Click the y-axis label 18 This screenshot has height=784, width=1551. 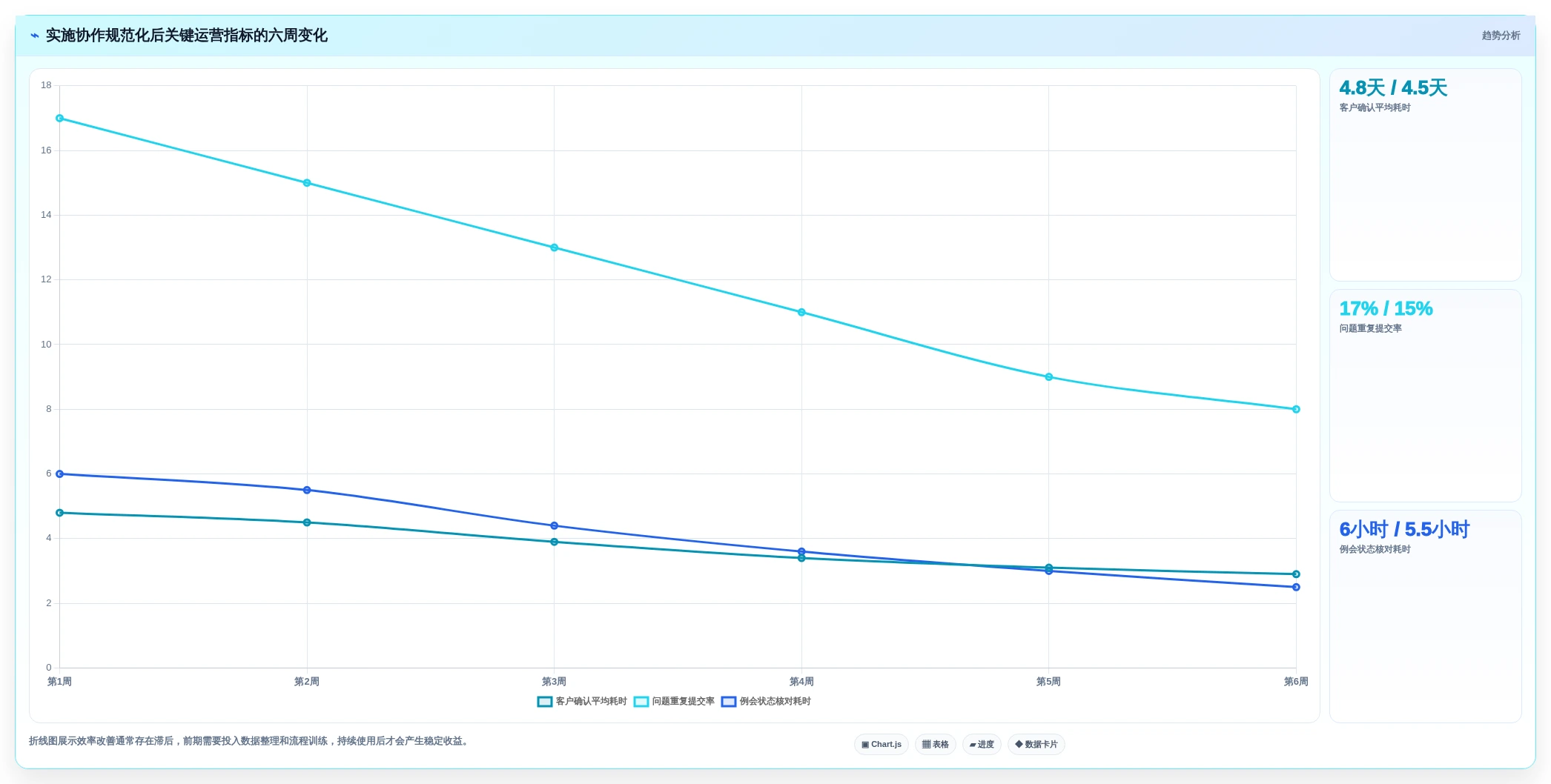tap(46, 85)
